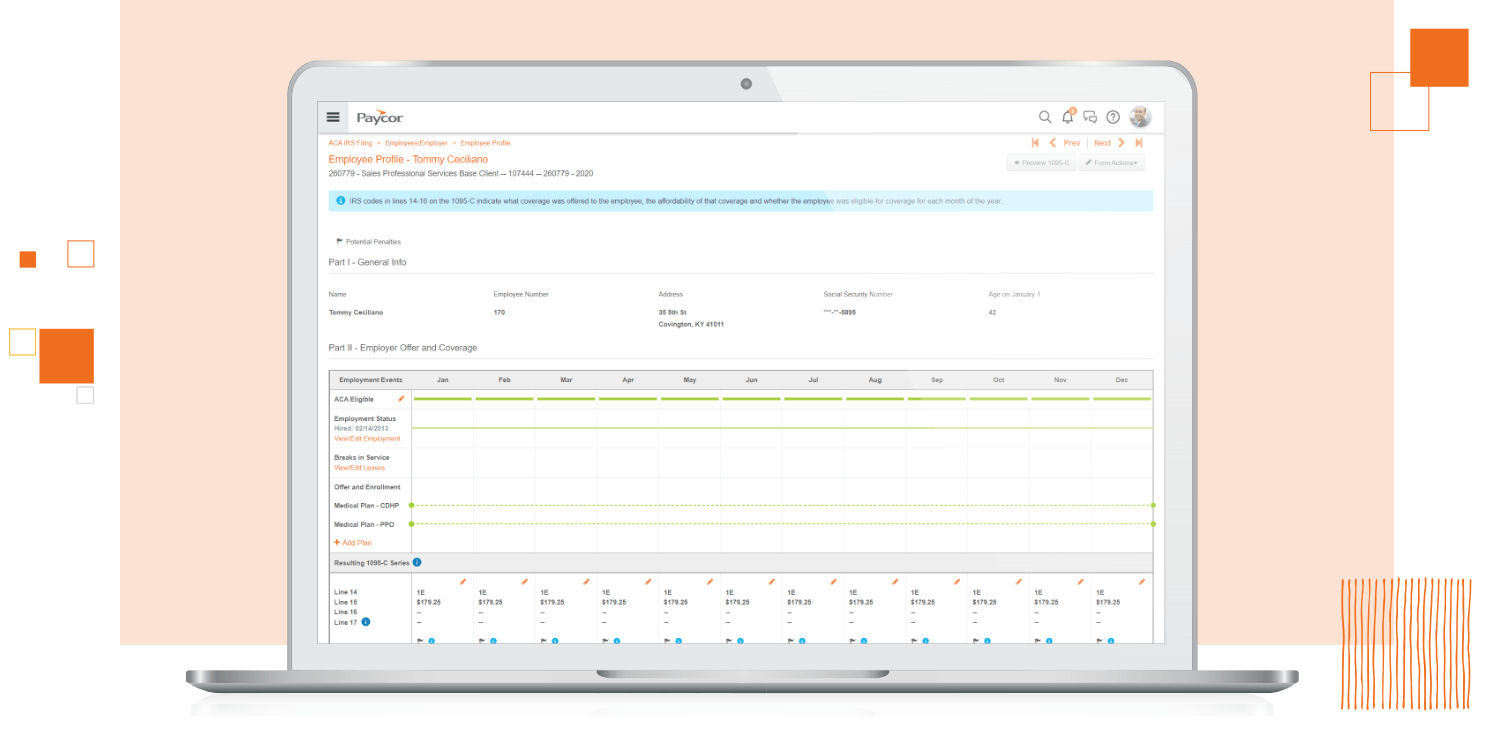Jump to first employee record arrow
The height and width of the screenshot is (750, 1500).
(x=1035, y=143)
